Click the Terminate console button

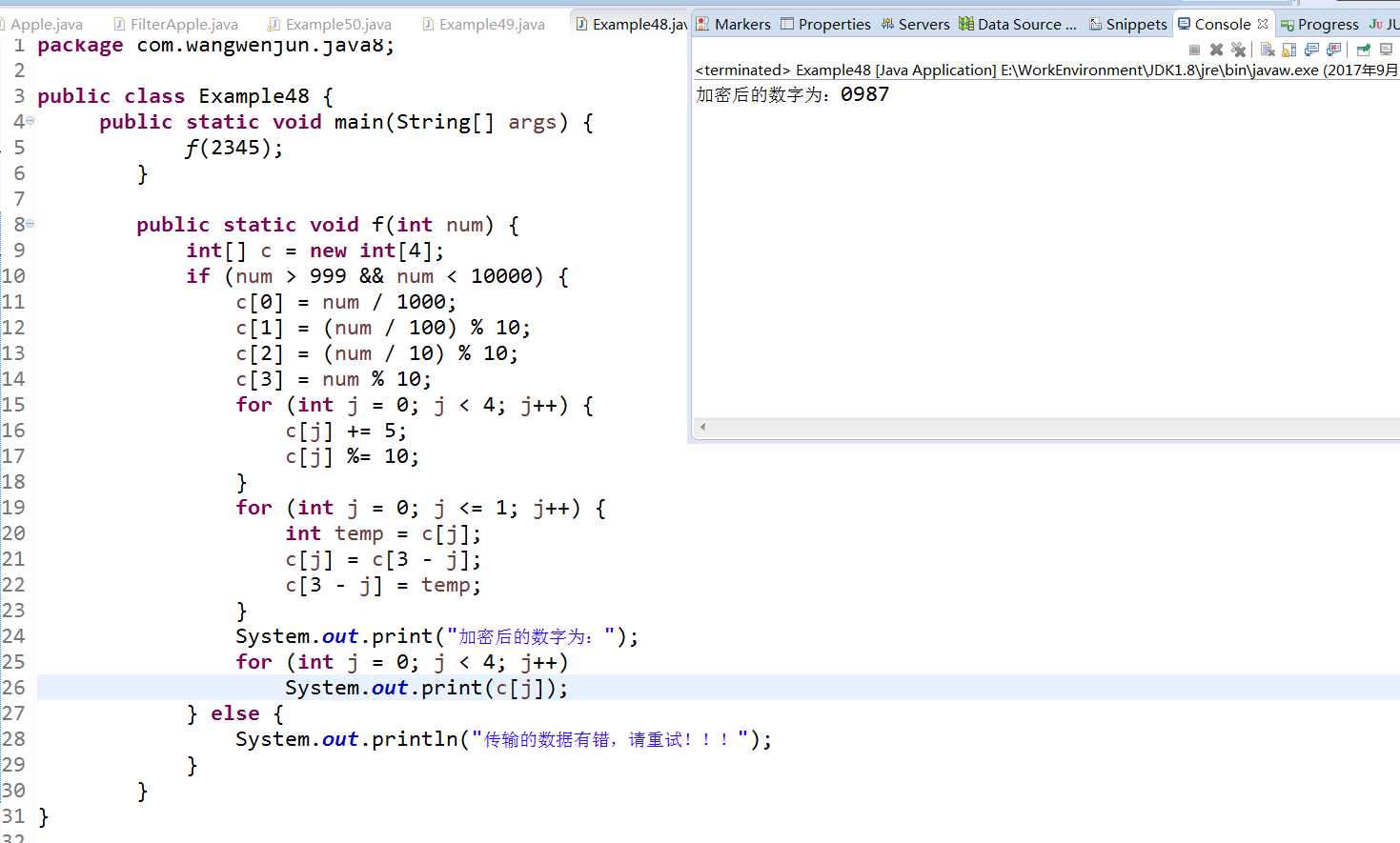click(1194, 50)
